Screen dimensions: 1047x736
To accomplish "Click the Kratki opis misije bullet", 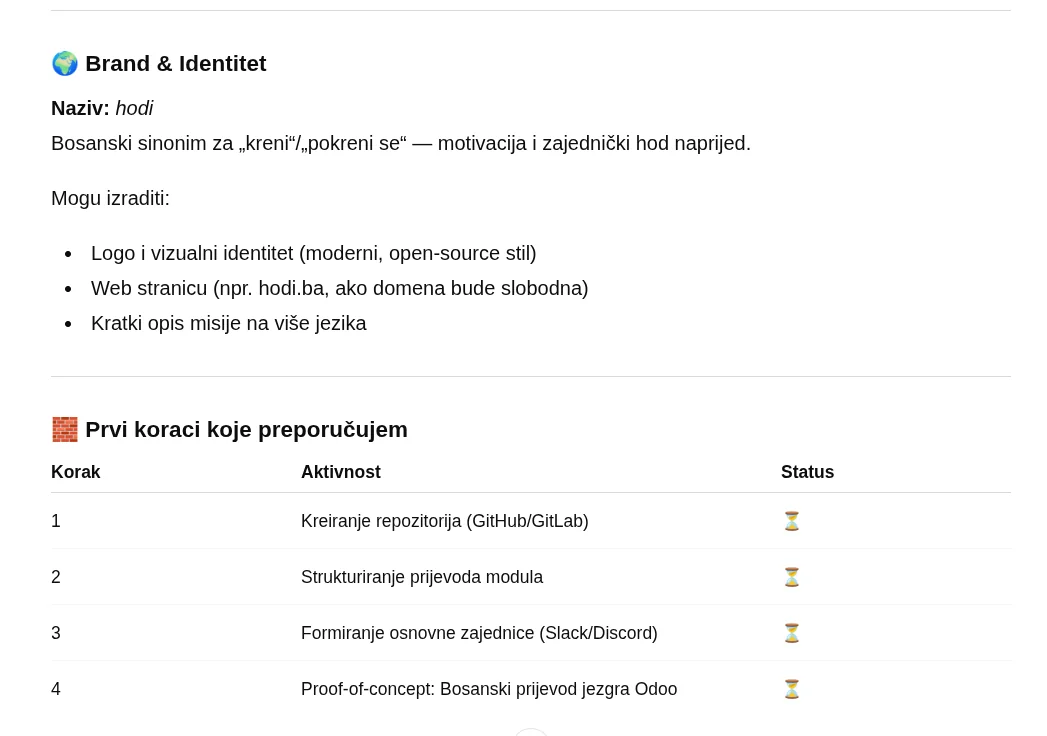I will tap(228, 323).
